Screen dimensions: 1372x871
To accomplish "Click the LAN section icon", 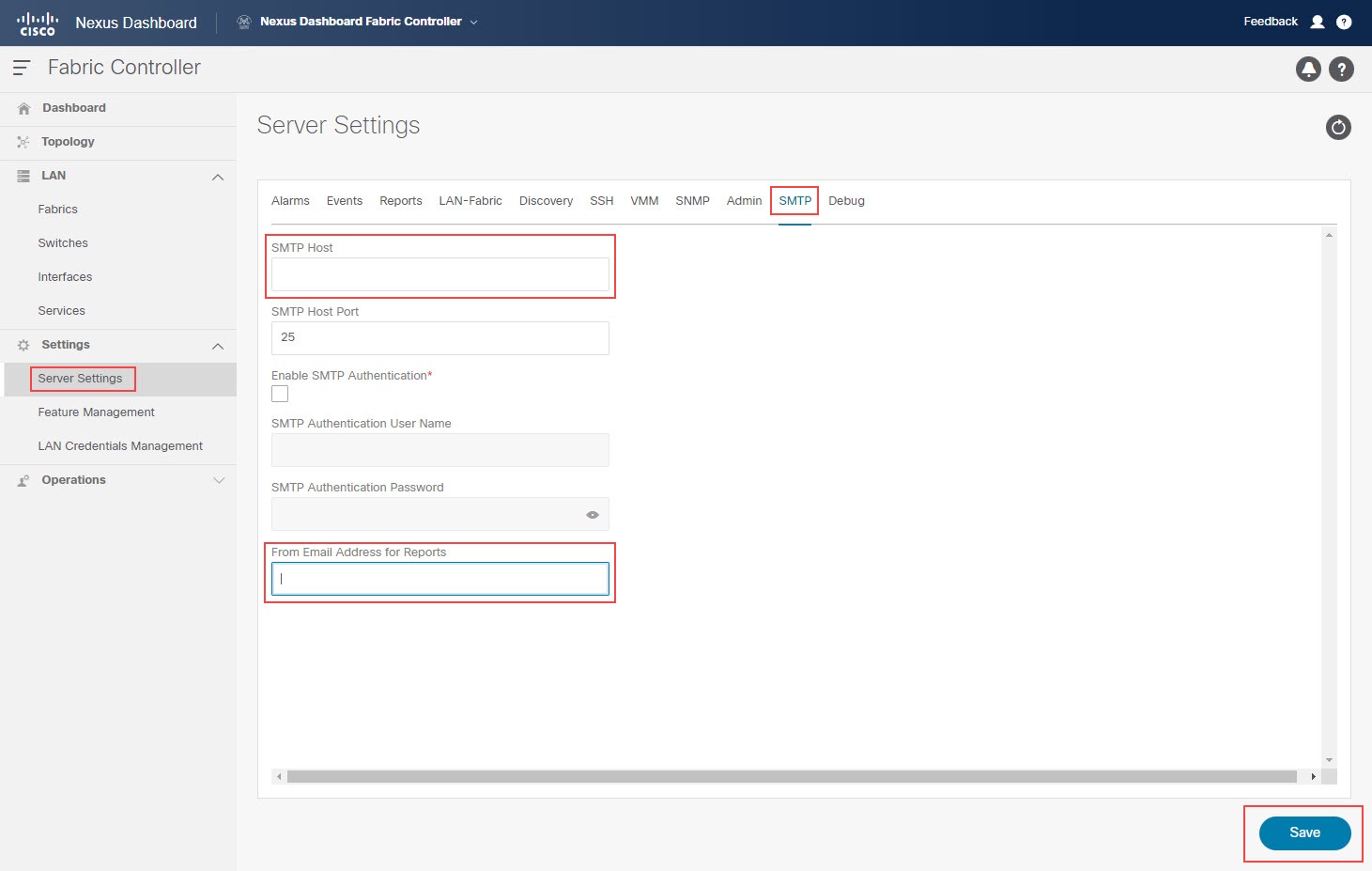I will (x=23, y=176).
